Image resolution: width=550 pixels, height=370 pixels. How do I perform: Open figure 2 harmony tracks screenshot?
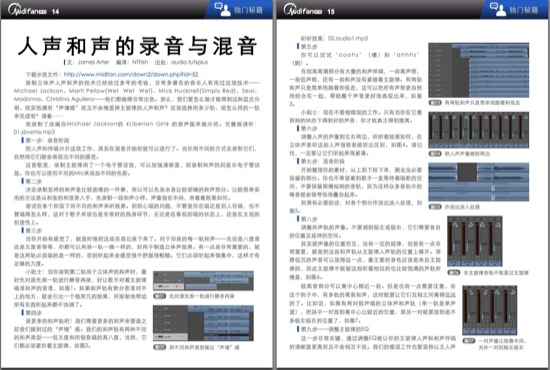tap(203, 323)
